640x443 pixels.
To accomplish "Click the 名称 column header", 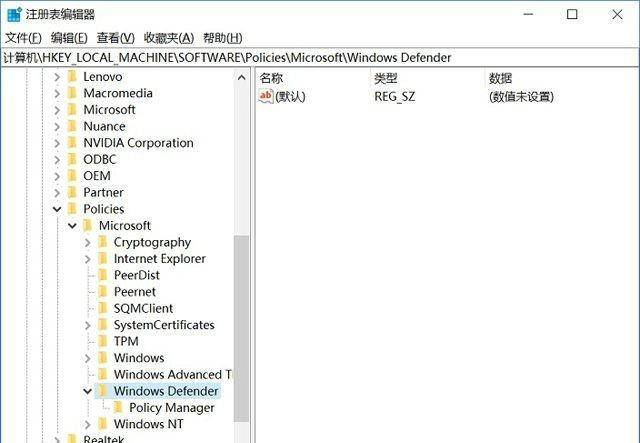I will coord(271,78).
